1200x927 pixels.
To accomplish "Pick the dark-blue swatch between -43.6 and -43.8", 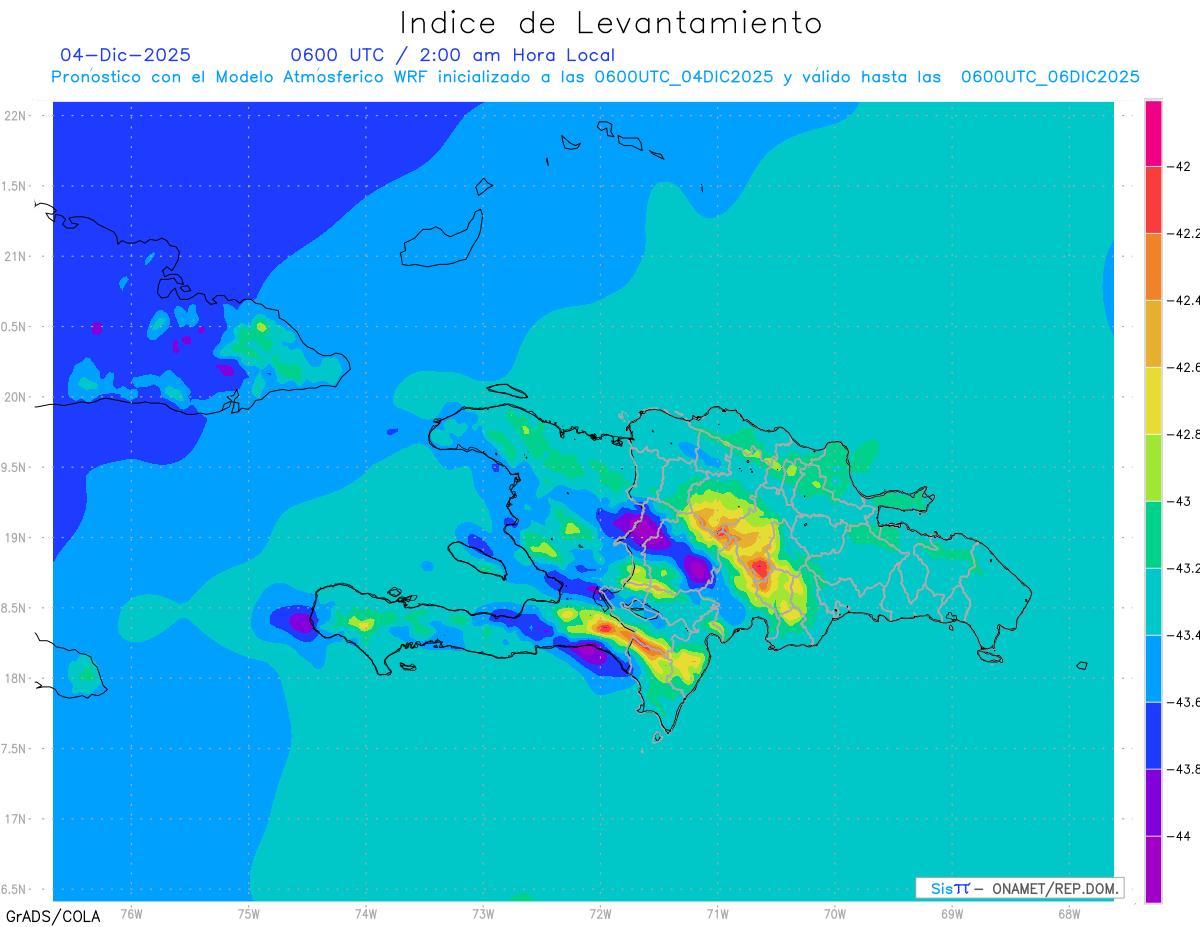I will [1153, 735].
